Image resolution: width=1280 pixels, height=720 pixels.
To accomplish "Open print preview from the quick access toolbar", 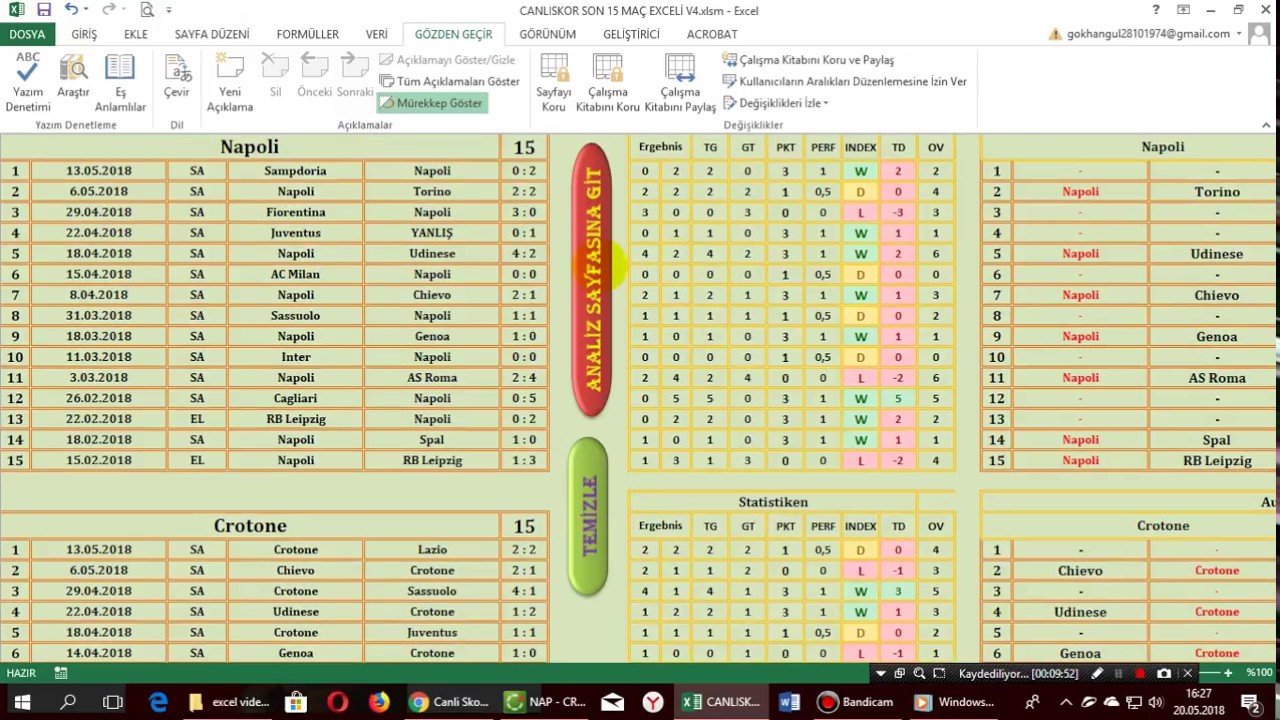I will pyautogui.click(x=146, y=10).
